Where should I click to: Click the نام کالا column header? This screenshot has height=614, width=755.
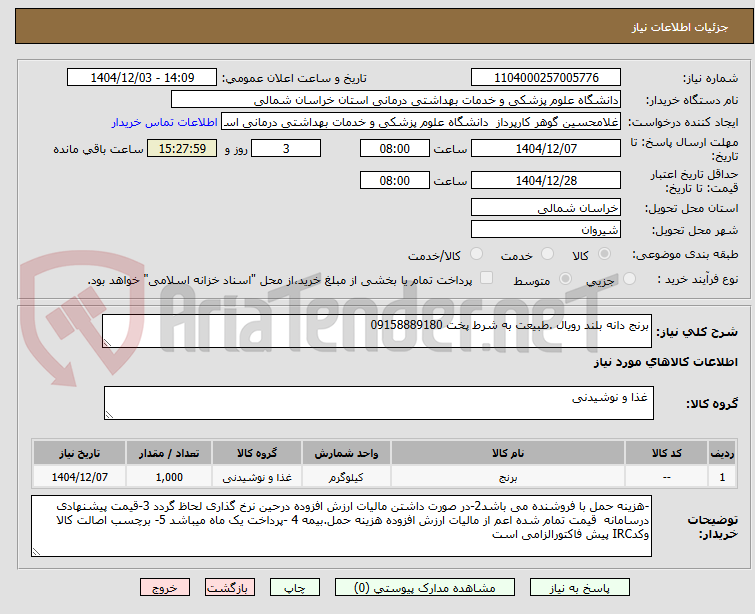coord(508,453)
